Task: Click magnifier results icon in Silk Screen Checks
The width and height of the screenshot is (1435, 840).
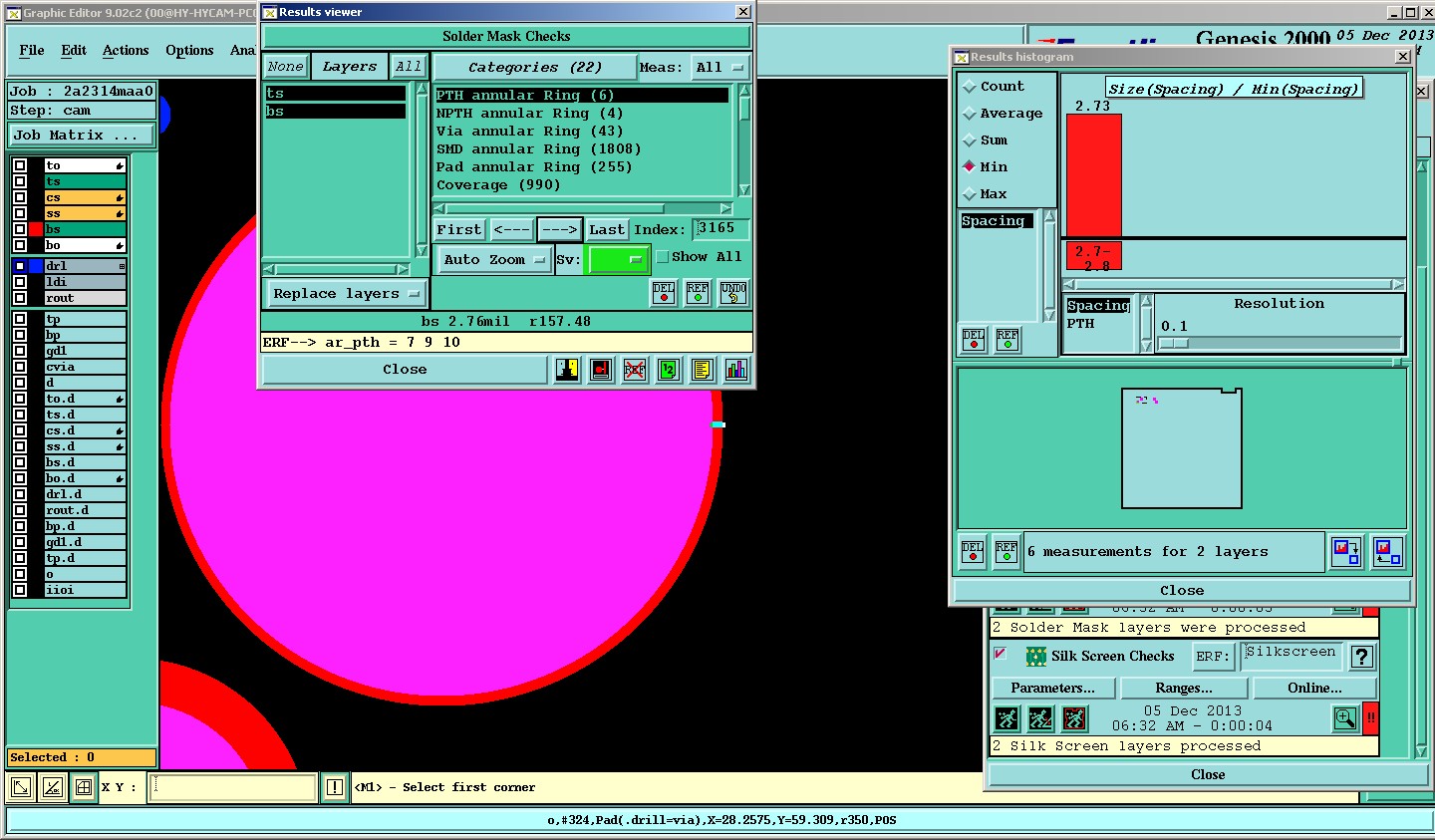Action: click(1345, 718)
